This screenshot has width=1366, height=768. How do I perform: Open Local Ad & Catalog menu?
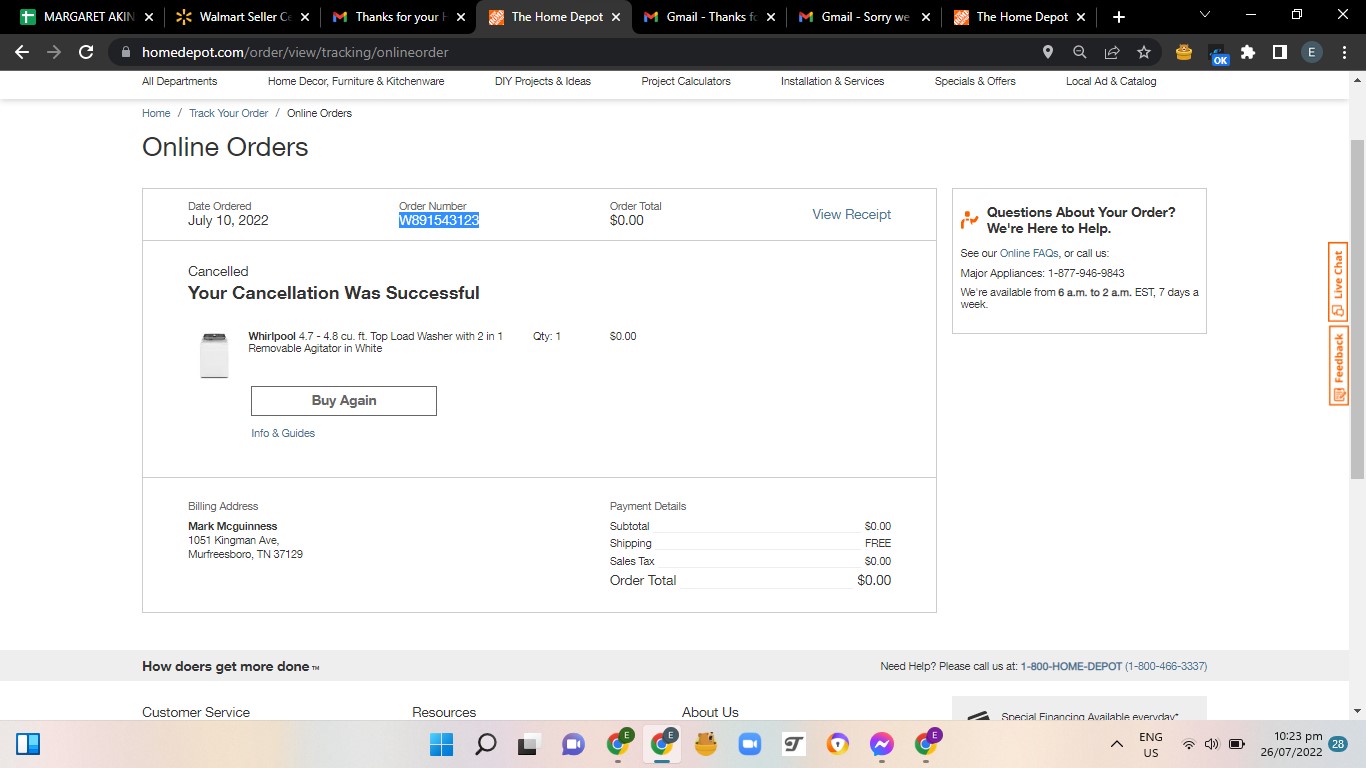[x=1111, y=81]
